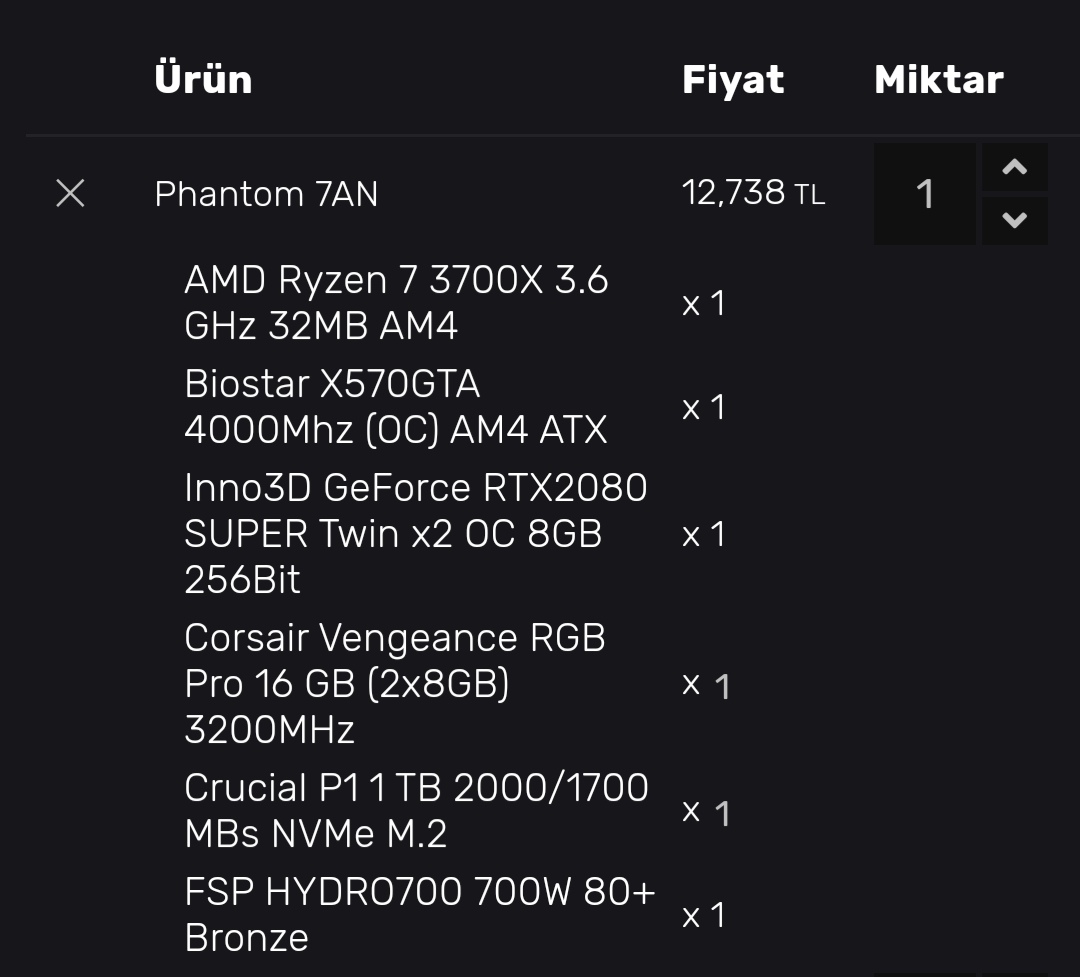Open the Phantom 7AN product link
The height and width of the screenshot is (977, 1080).
[266, 194]
